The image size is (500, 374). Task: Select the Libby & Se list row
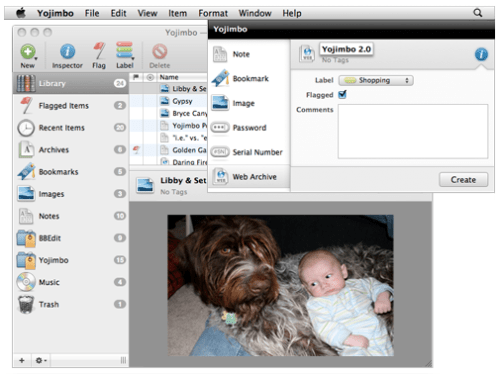coord(169,89)
